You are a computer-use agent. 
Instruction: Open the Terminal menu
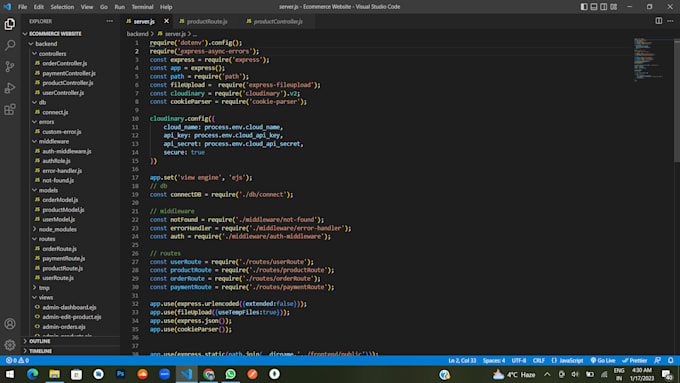(142, 7)
